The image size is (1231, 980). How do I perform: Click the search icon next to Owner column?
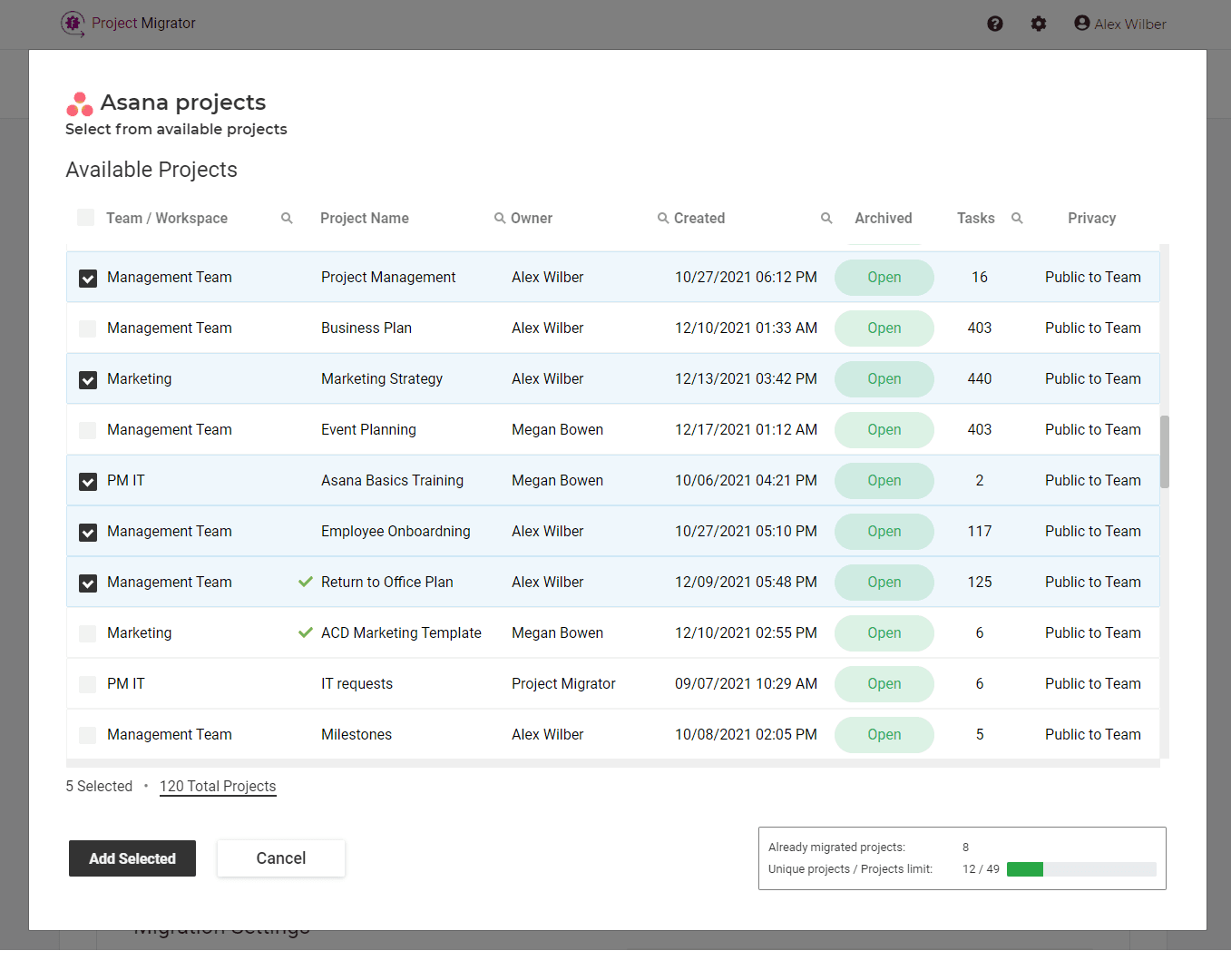coord(661,218)
